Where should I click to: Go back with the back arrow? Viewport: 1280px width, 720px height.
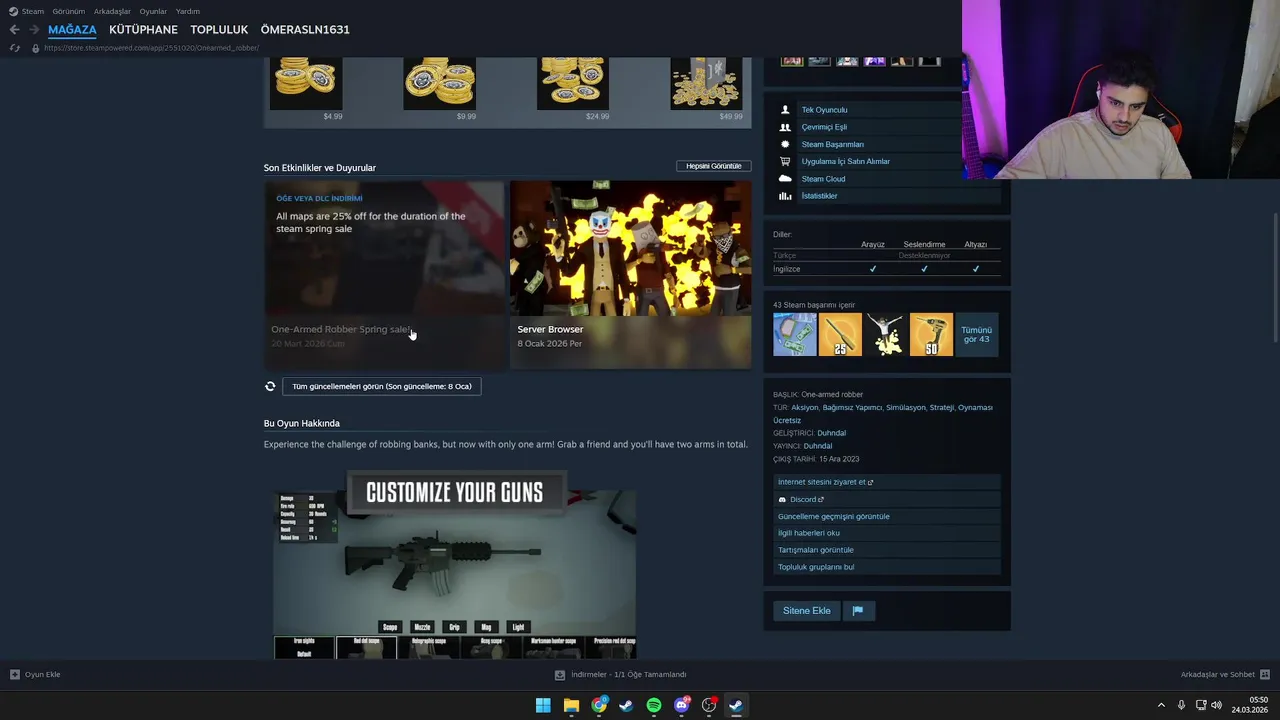[14, 30]
